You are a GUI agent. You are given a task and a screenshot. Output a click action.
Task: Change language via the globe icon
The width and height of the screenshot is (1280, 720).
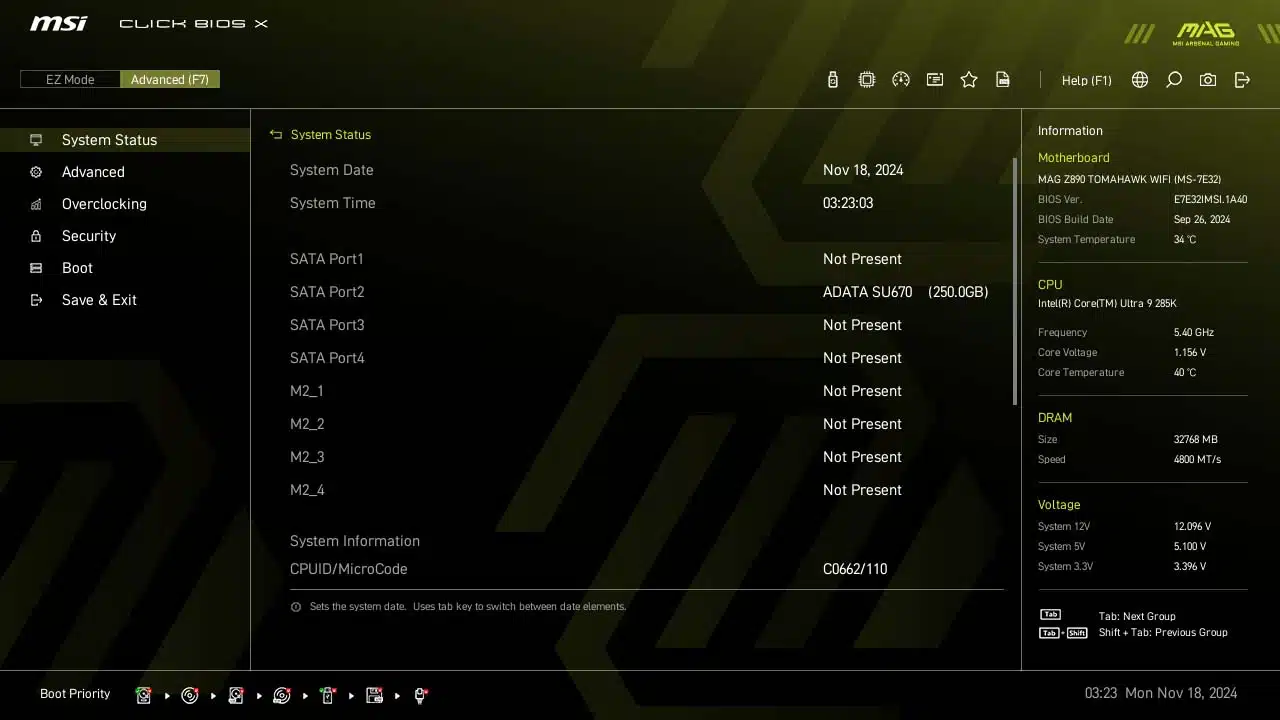click(x=1140, y=80)
